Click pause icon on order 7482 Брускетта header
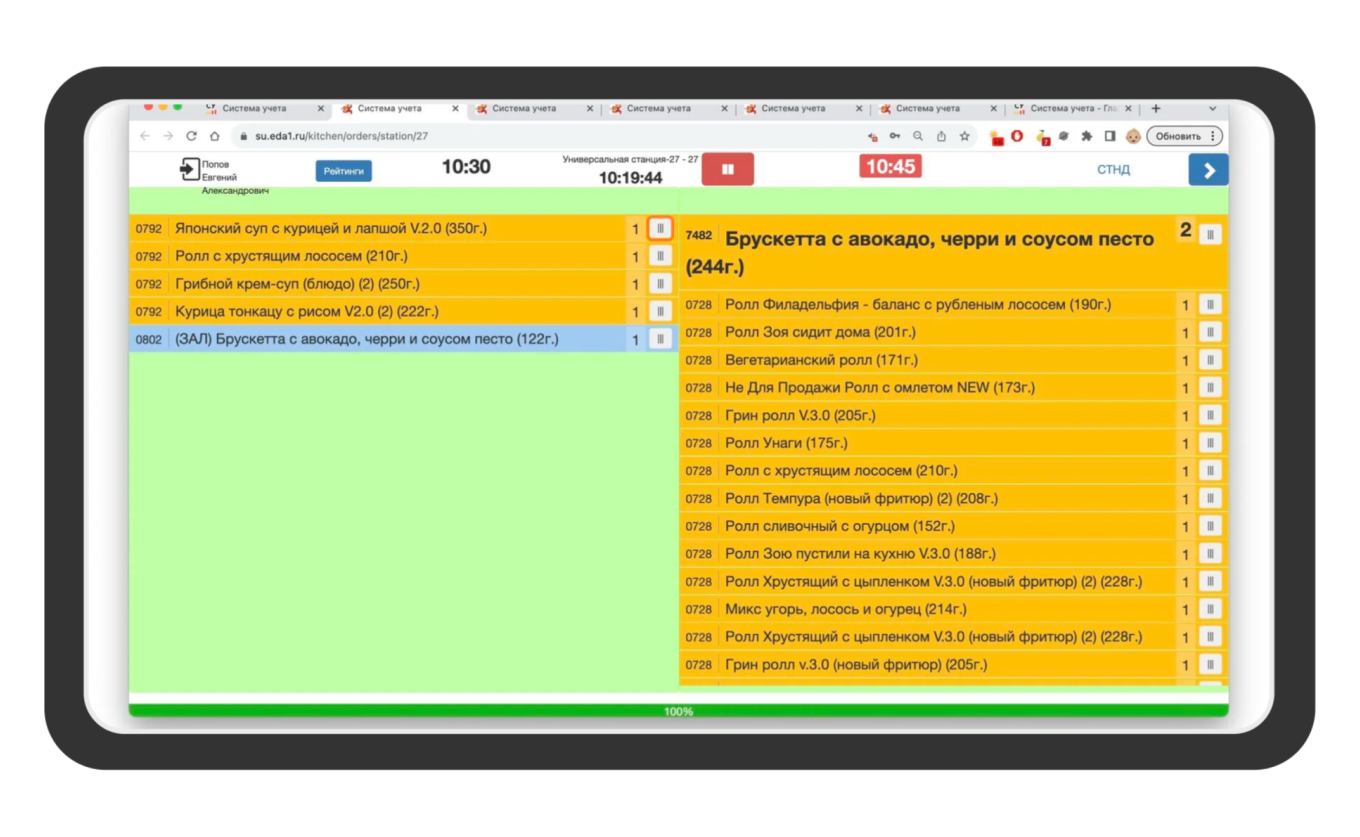This screenshot has width=1360, height=837. click(1210, 235)
